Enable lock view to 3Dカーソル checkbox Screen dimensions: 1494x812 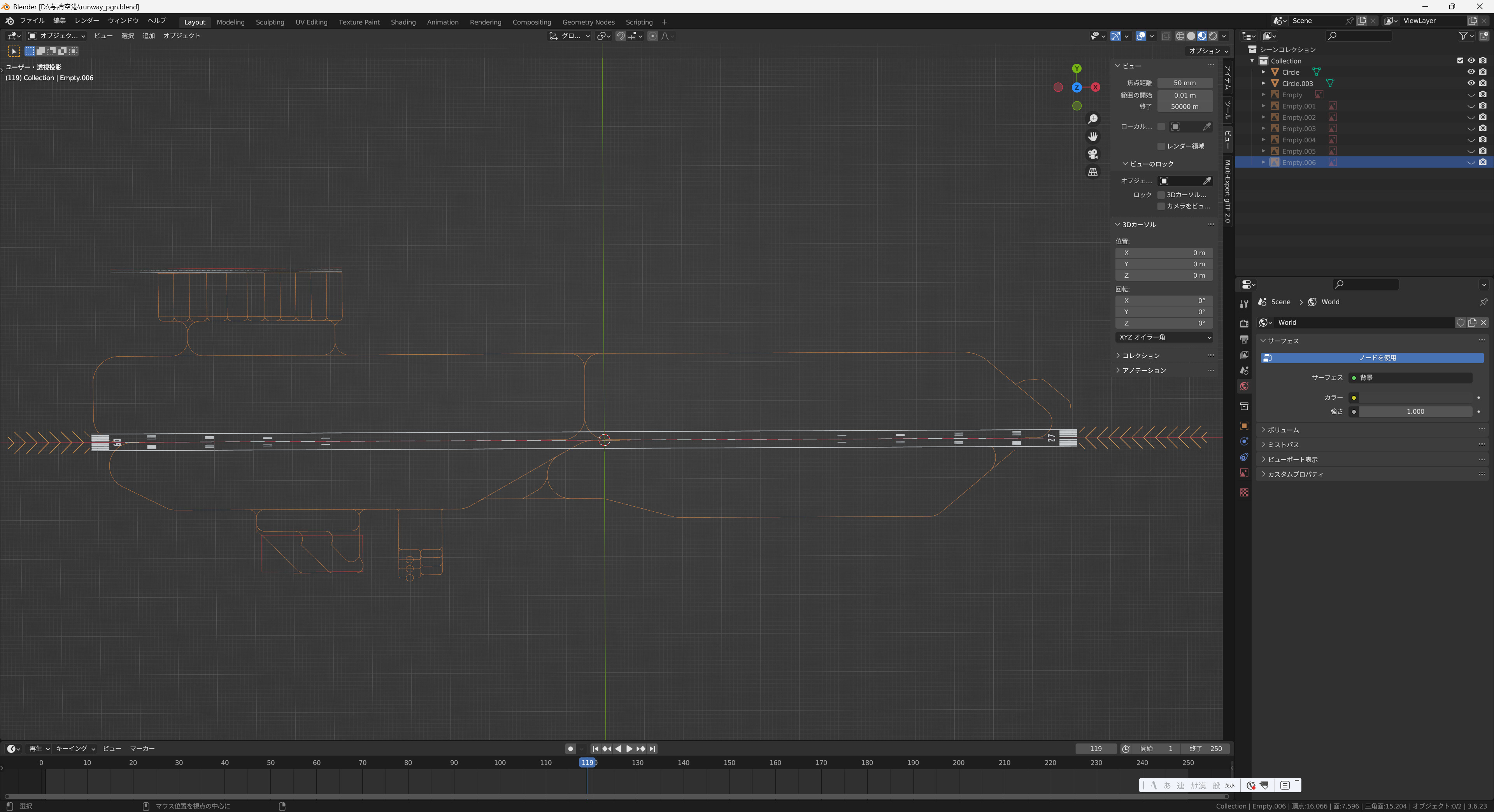(1161, 195)
